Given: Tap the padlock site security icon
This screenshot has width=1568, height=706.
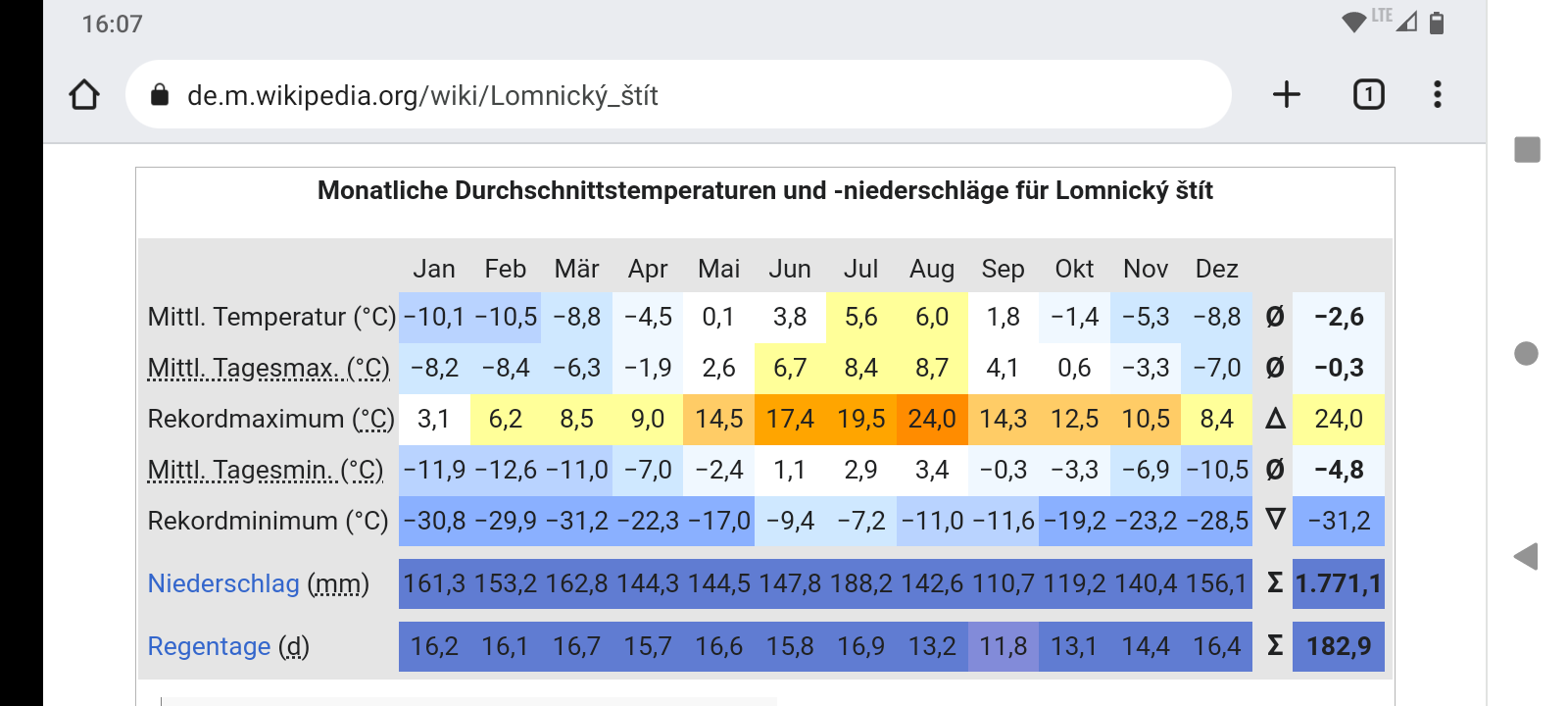Looking at the screenshot, I should (160, 95).
